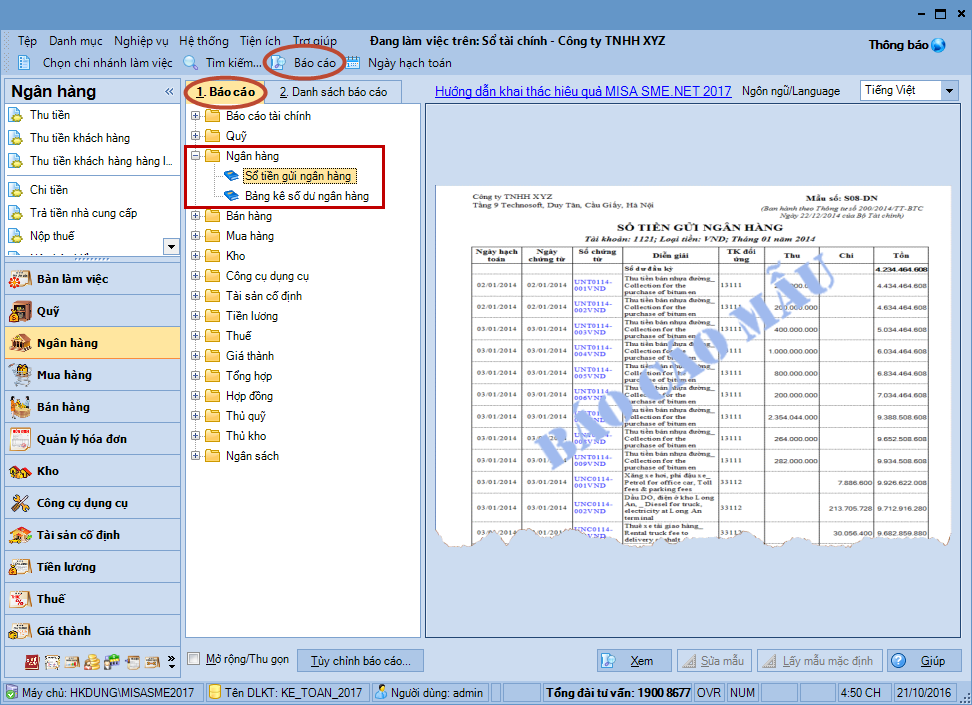The height and width of the screenshot is (705, 972).
Task: Open the MISA SME.NET 2017 guide link
Action: (583, 91)
